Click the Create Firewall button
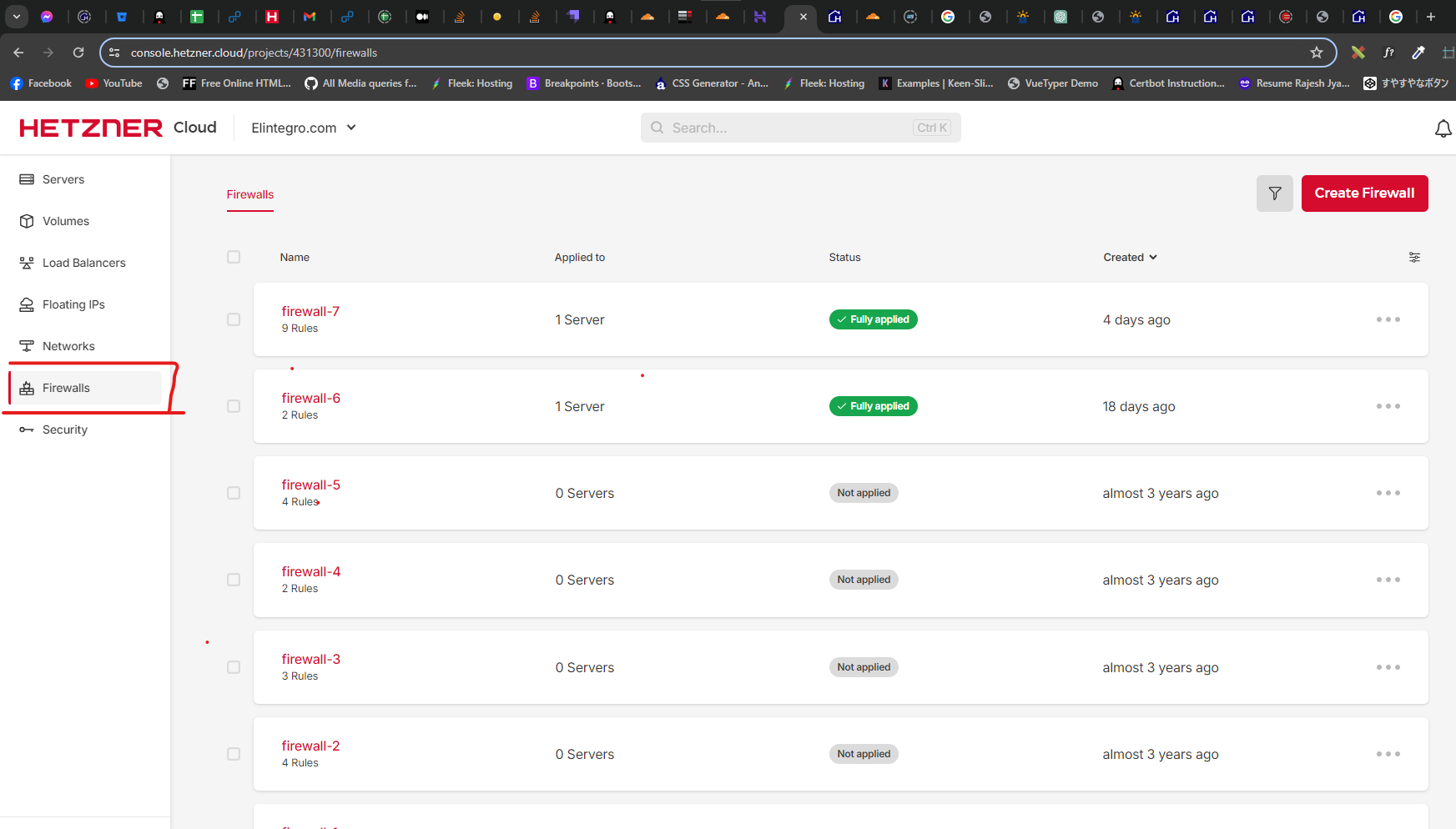This screenshot has height=829, width=1456. point(1364,193)
